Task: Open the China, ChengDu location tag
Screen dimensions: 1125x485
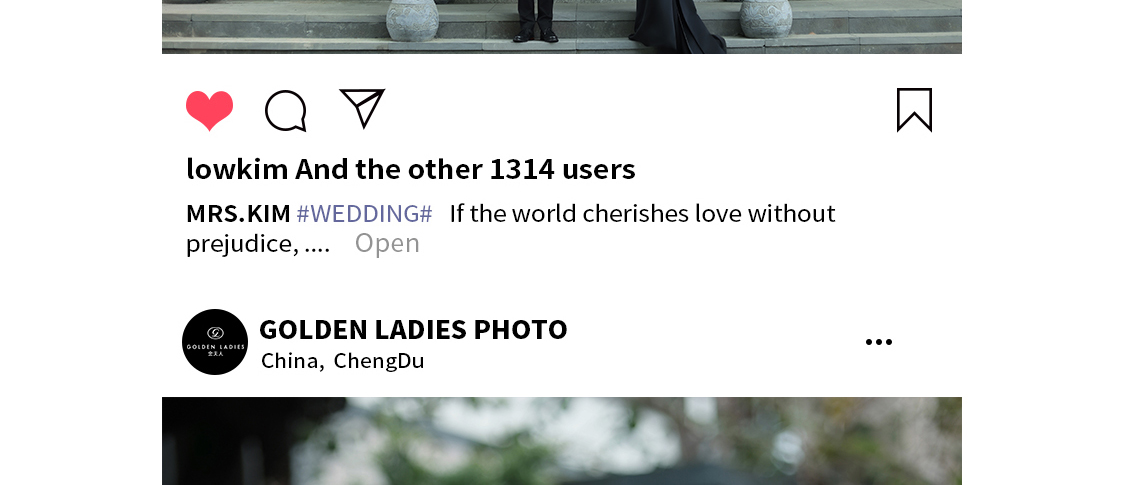Action: [x=343, y=361]
